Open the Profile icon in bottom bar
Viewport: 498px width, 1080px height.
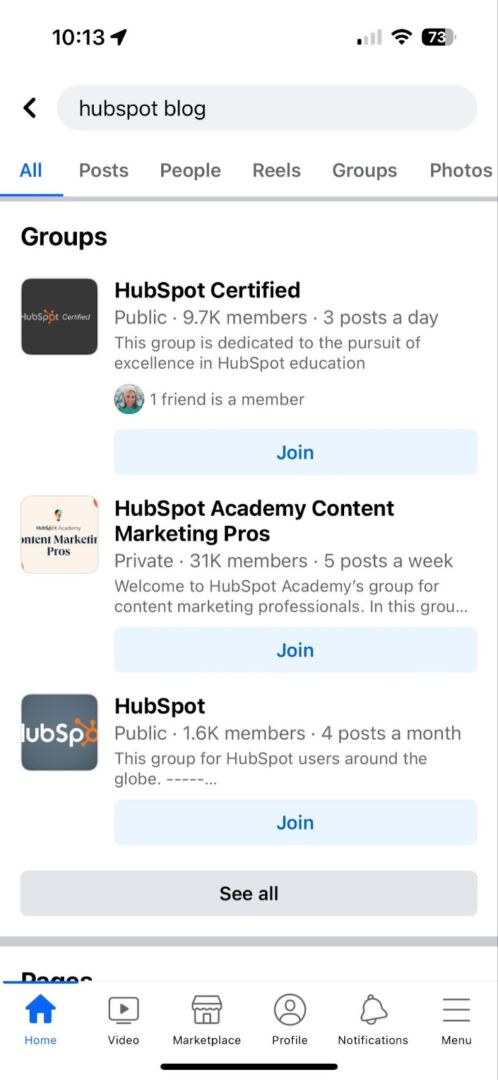pos(290,1010)
